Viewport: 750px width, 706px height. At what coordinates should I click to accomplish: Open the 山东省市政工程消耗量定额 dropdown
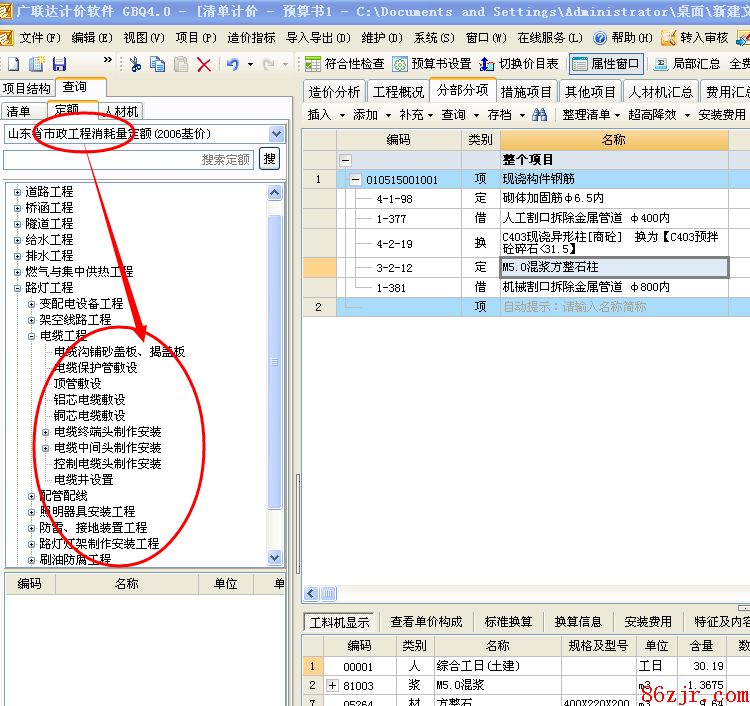pos(276,134)
